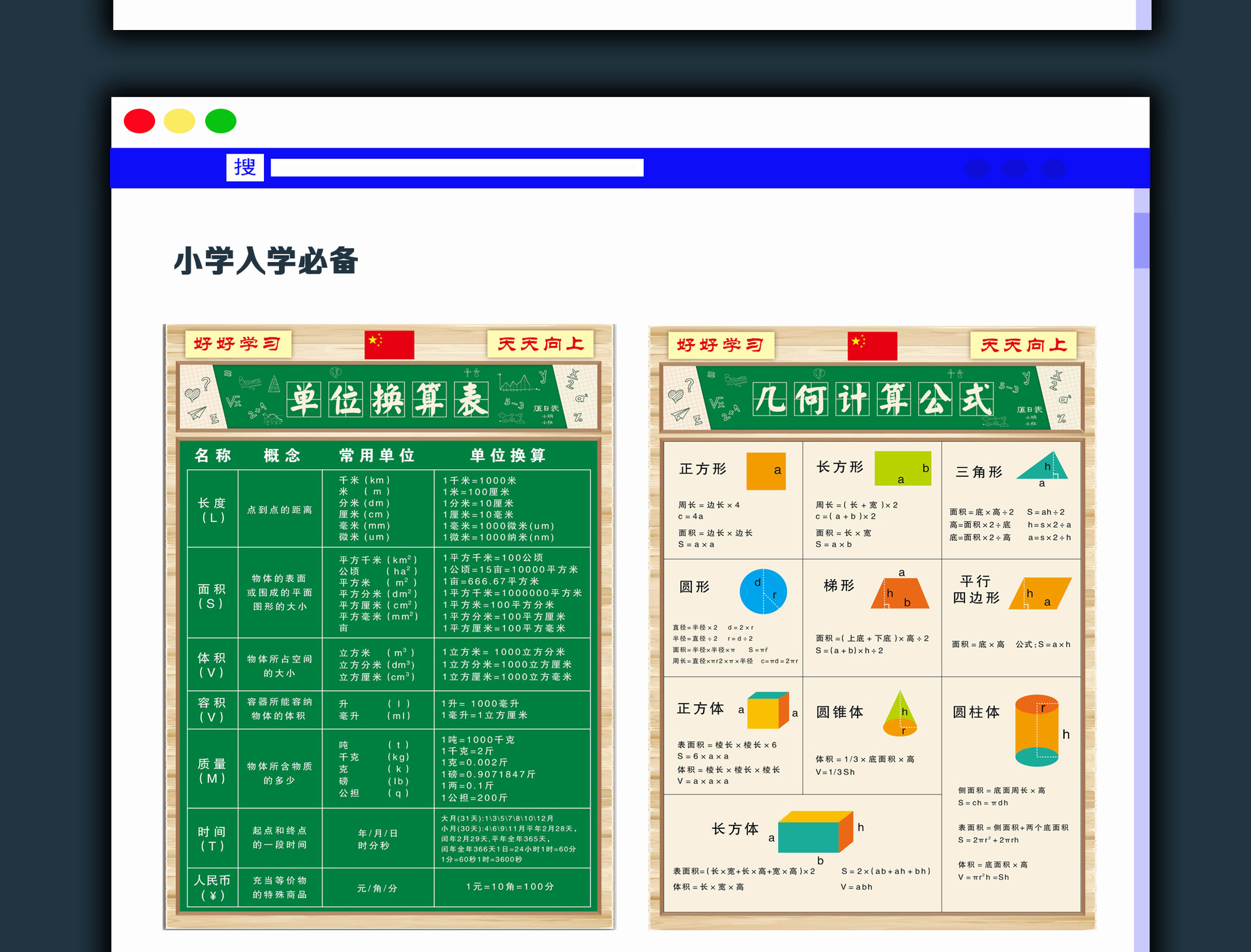1251x952 pixels.
Task: Click the 几何计算公式 poster thumbnail
Action: click(872, 627)
